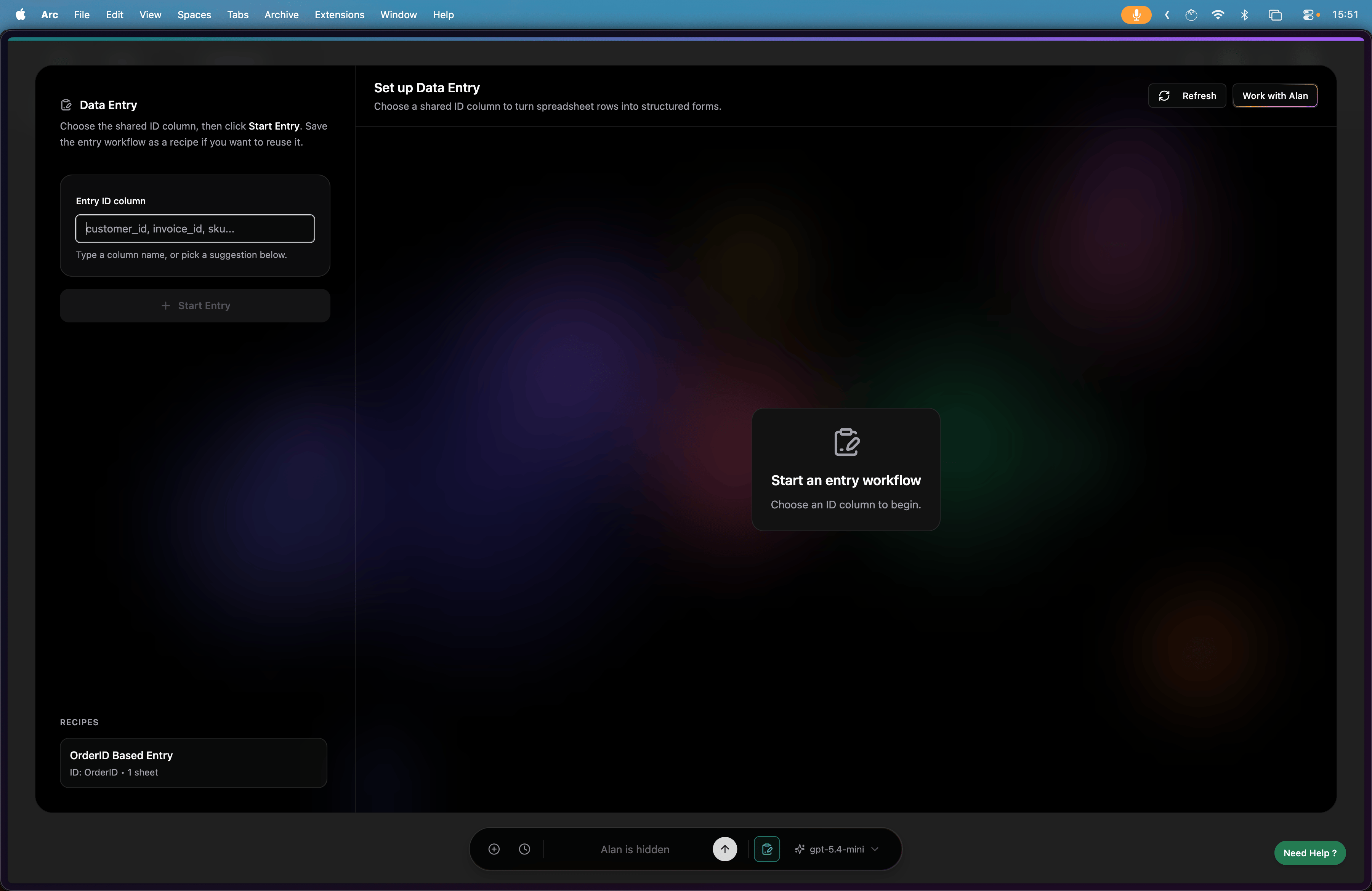Click the hint "Type a column name, or pick a suggestion below."

point(181,255)
